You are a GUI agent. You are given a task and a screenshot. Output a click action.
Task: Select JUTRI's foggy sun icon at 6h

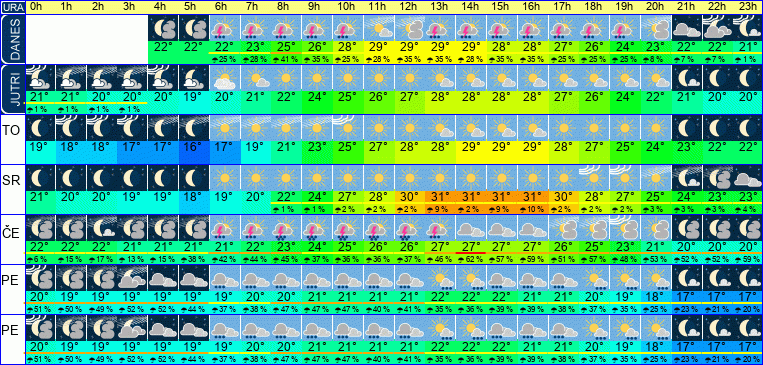pos(224,78)
